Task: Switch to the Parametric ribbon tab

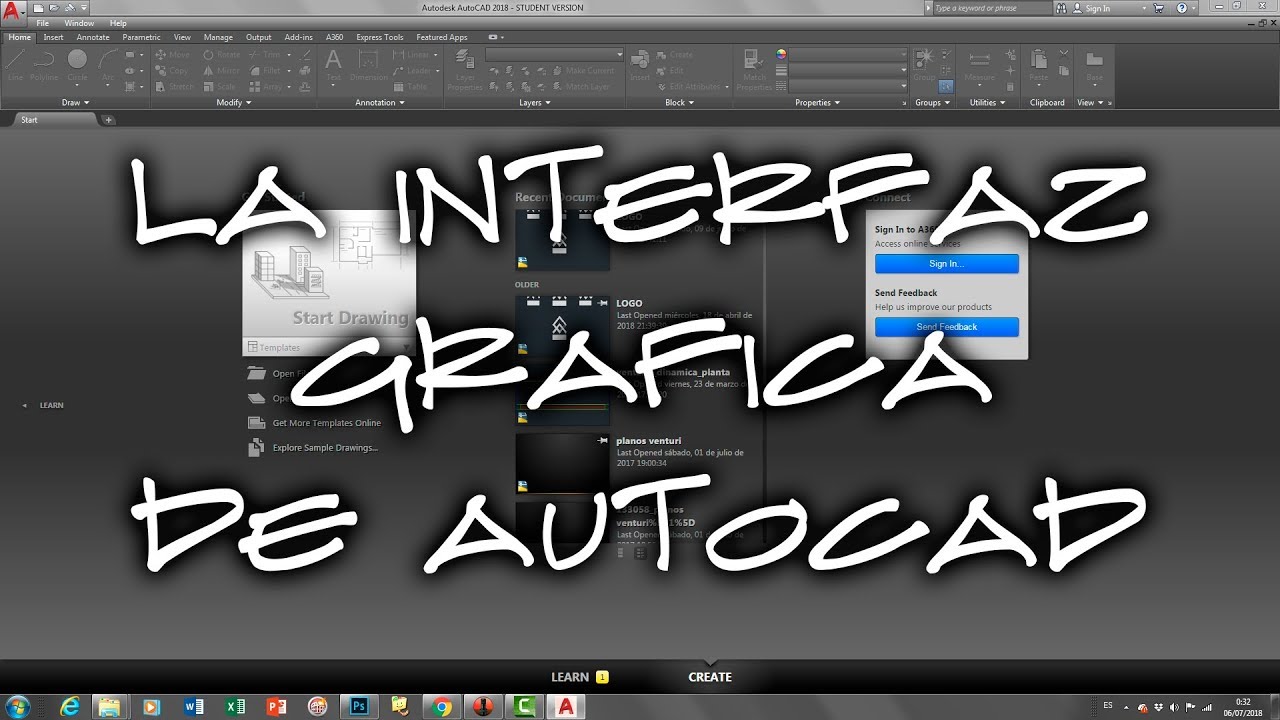Action: 141,37
